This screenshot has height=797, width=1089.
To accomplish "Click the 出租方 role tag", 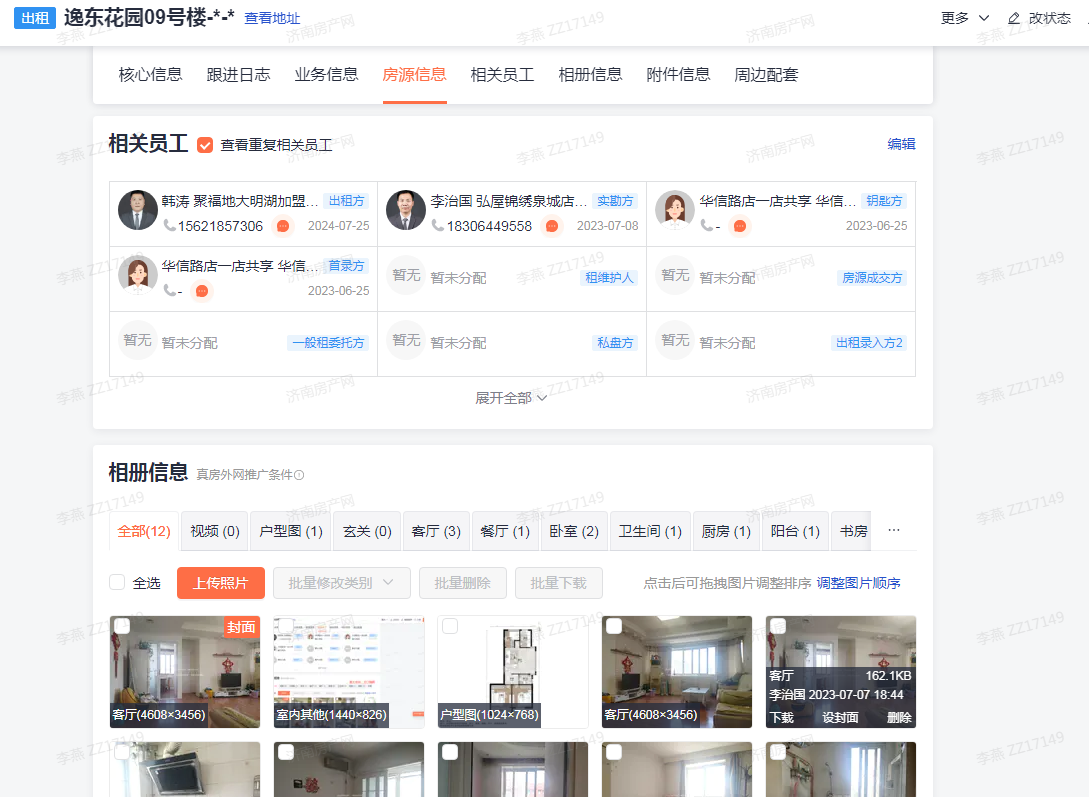I will [347, 201].
